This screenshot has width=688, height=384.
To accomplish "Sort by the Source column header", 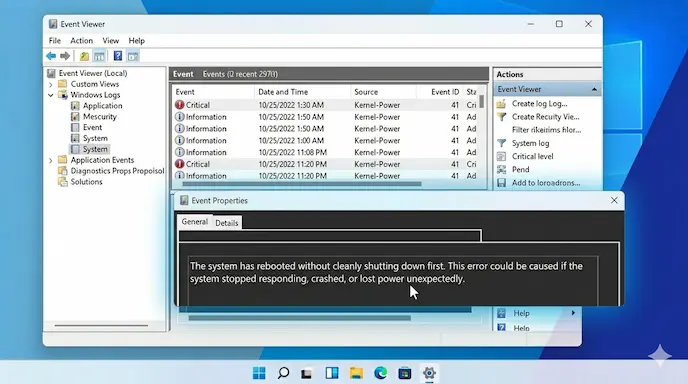I will [x=383, y=92].
